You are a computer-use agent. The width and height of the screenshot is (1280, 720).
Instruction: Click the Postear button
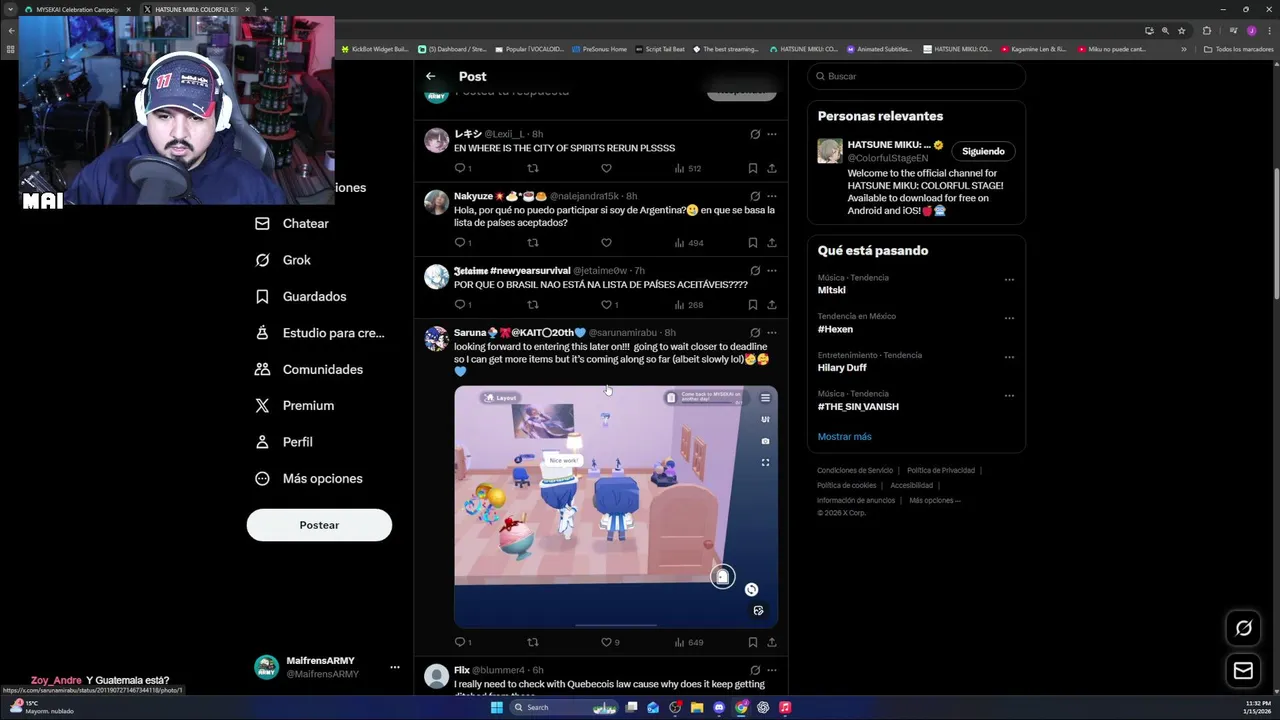[x=319, y=525]
